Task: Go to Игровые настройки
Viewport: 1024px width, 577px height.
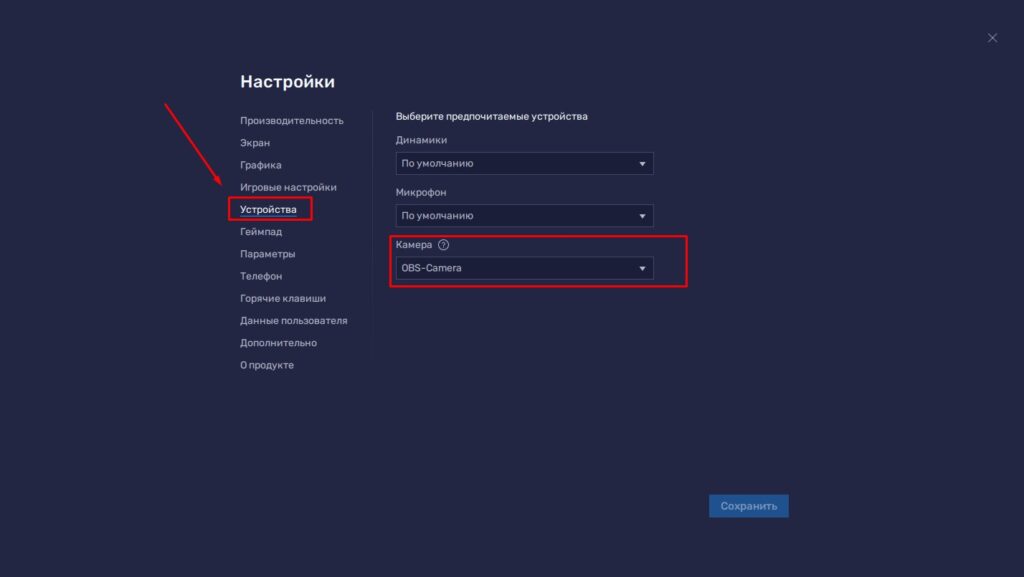Action: pos(288,187)
